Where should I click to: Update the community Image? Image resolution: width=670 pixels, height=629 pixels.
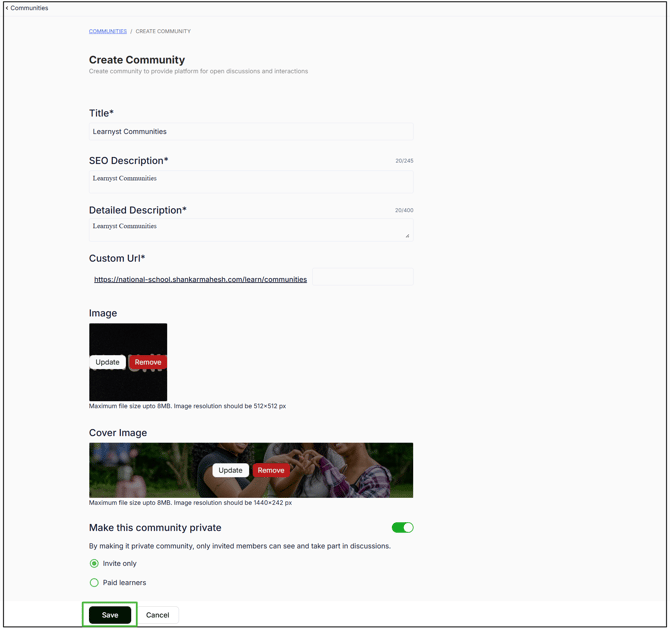(x=107, y=362)
